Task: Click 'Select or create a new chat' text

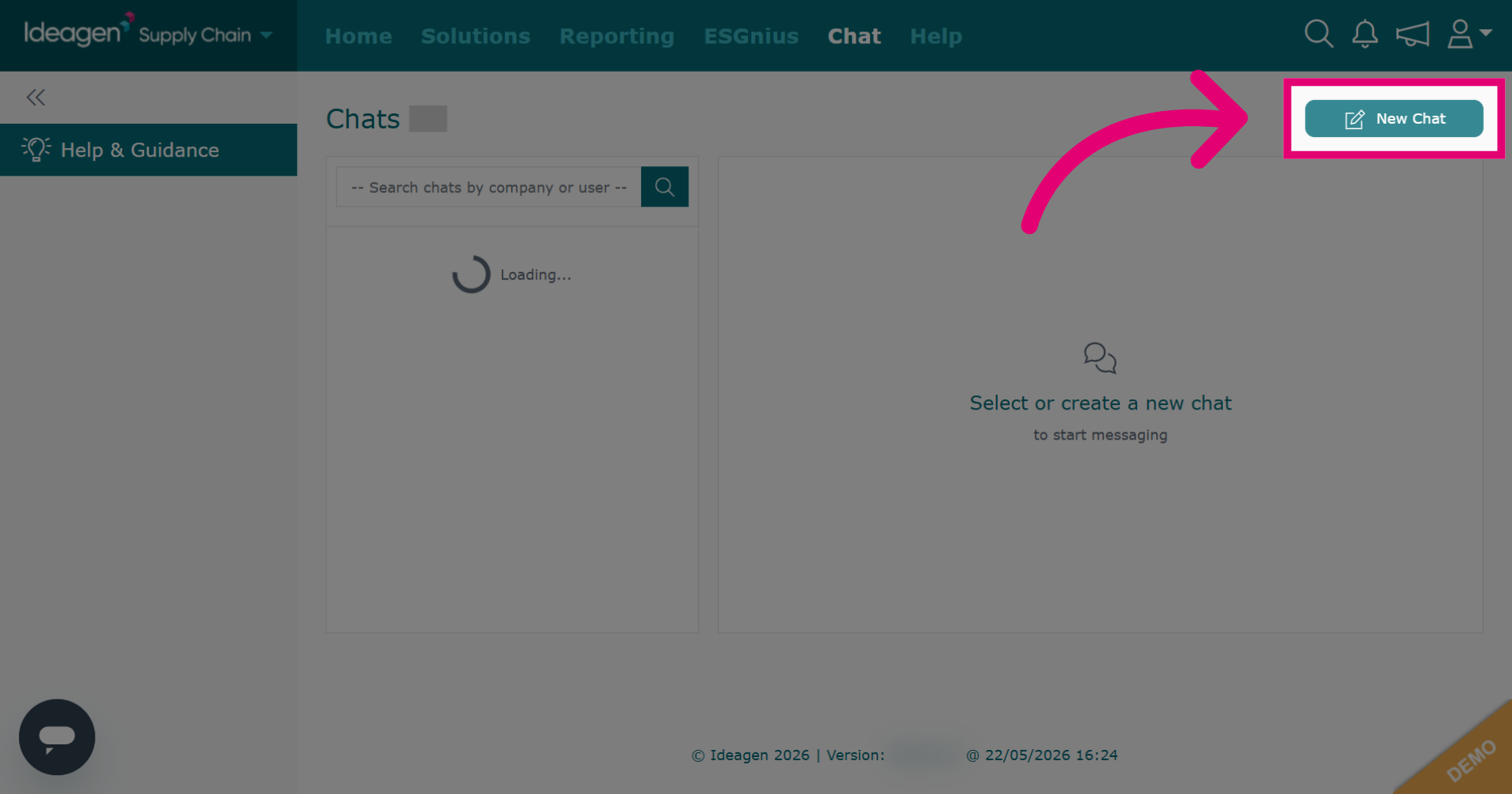Action: coord(1100,403)
